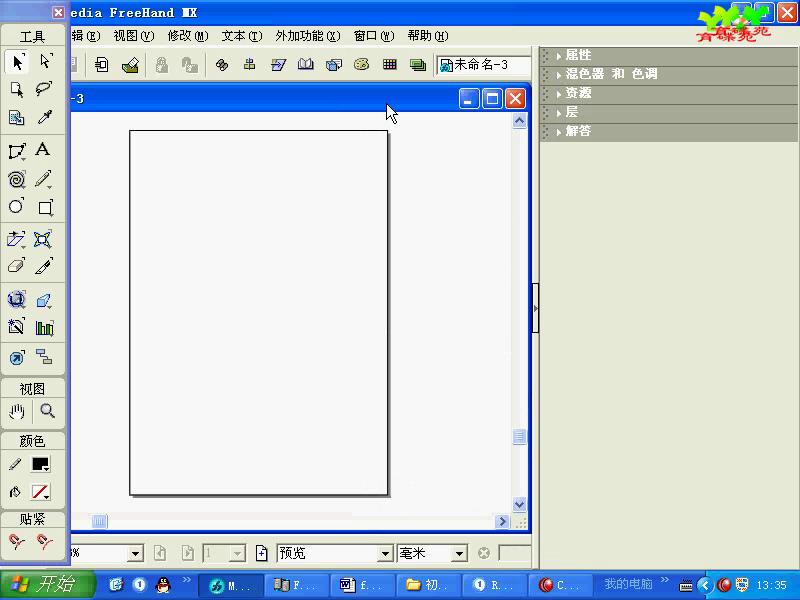Select the Spiral tool
The height and width of the screenshot is (600, 800).
(x=17, y=180)
